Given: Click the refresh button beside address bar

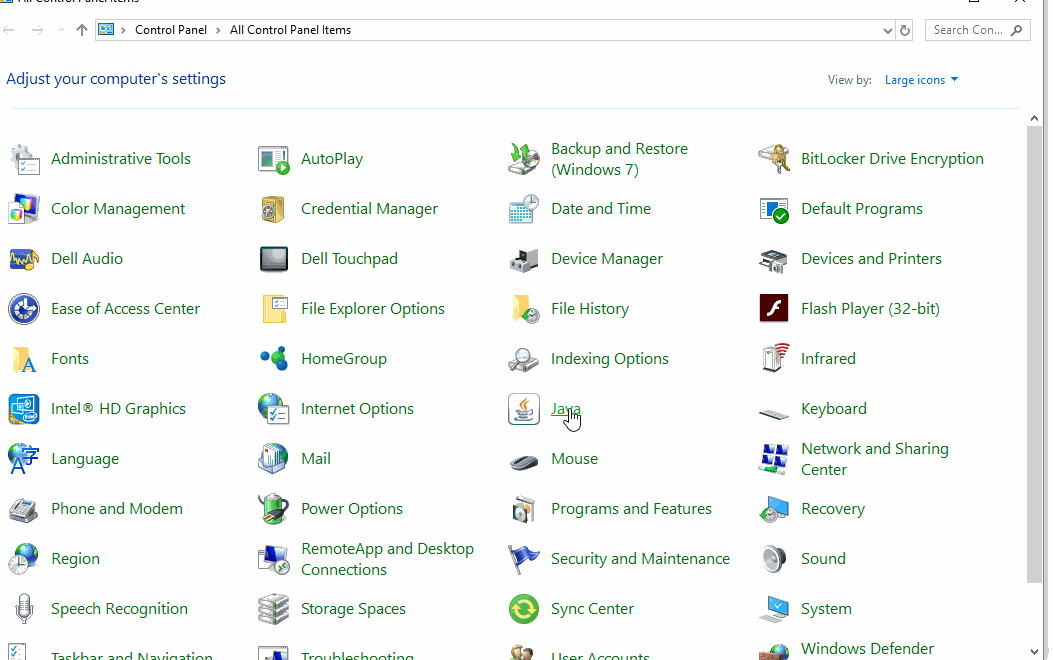Looking at the screenshot, I should 905,31.
